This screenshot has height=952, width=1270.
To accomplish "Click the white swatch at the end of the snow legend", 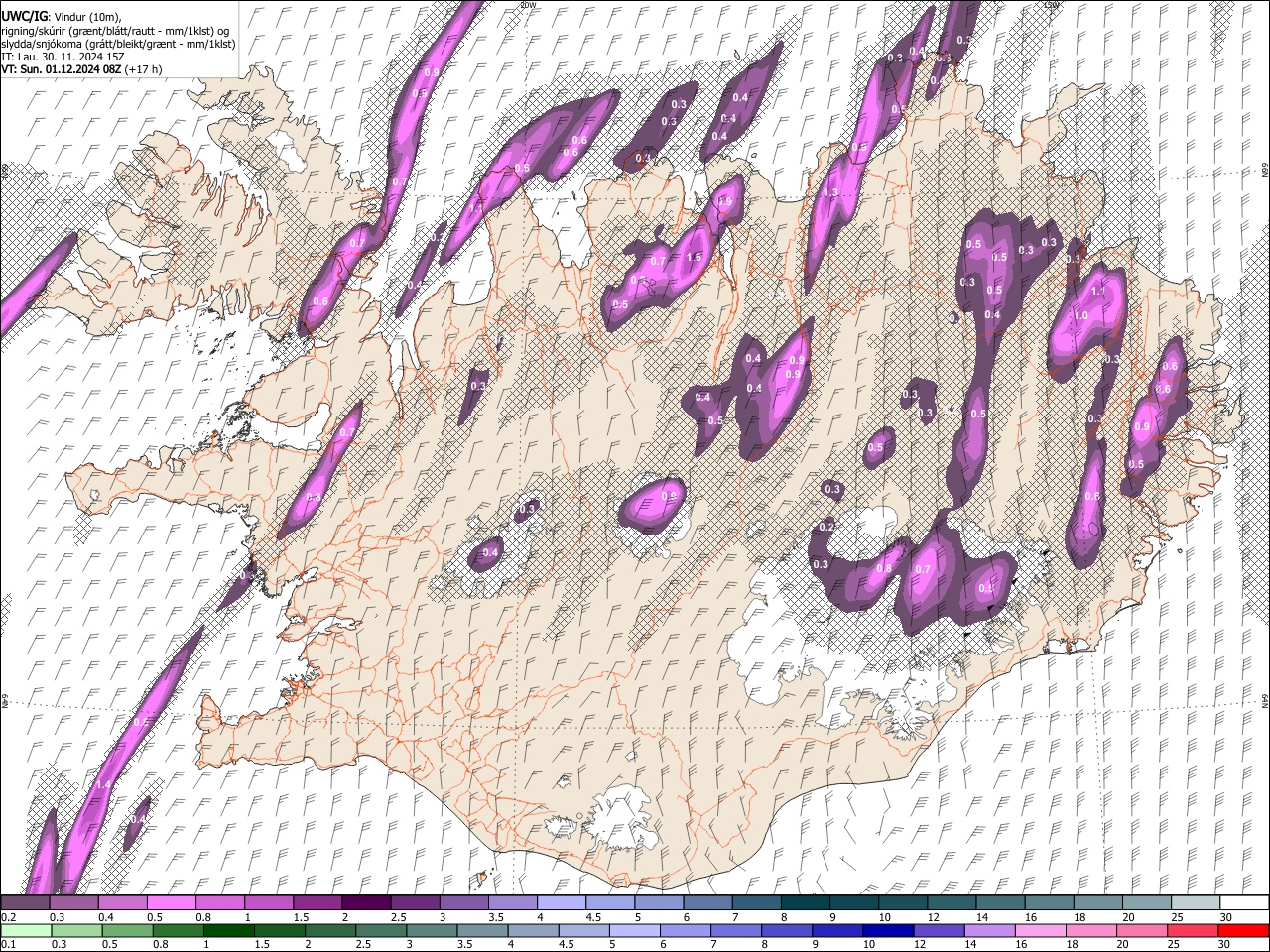I will (1244, 902).
